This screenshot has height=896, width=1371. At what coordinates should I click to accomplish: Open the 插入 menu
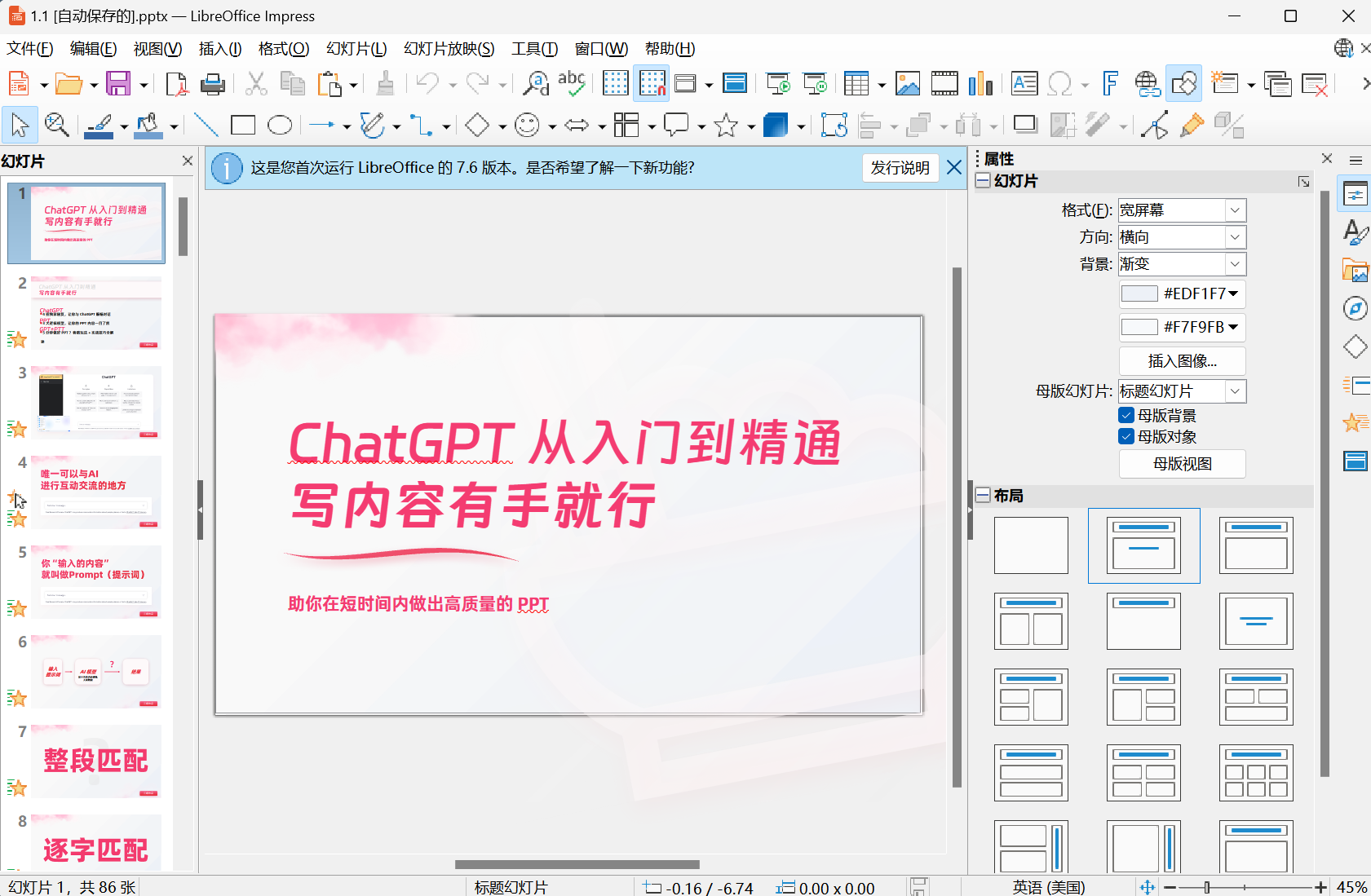pyautogui.click(x=219, y=49)
